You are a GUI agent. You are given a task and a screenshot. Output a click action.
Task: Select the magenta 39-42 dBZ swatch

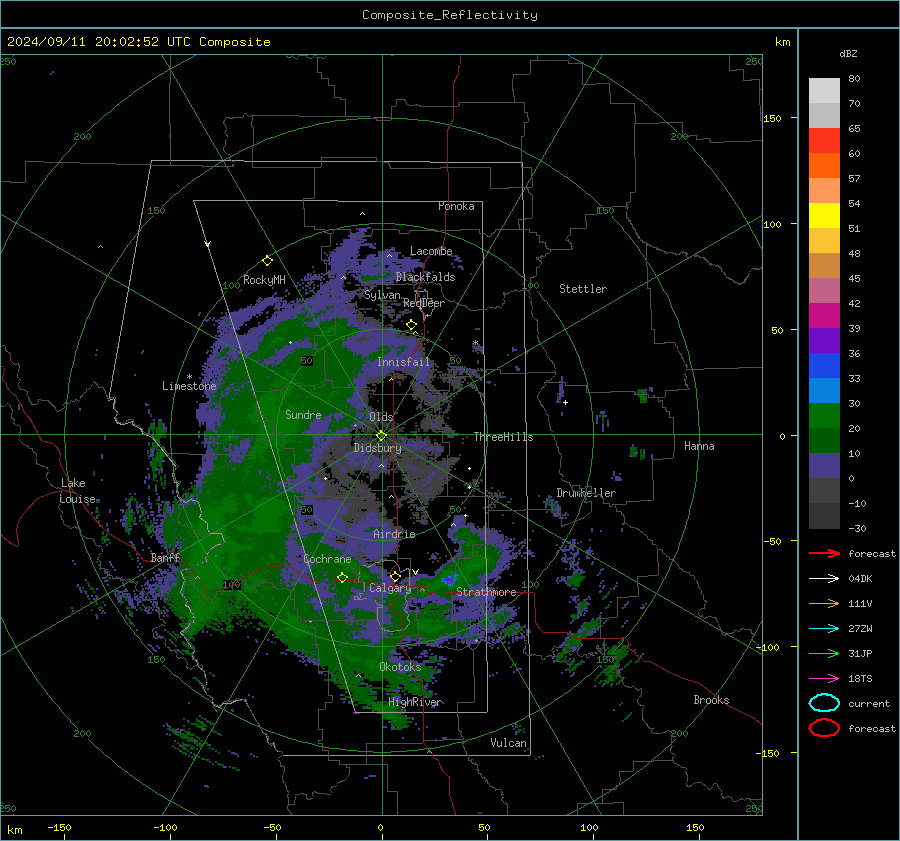pos(824,316)
